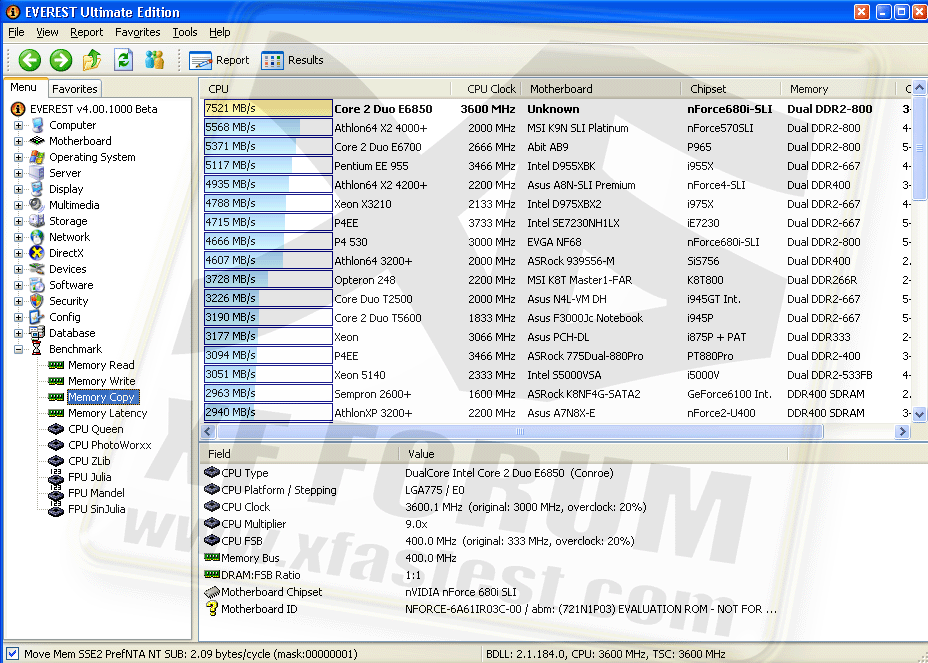Open the Favorites menu
Image resolution: width=928 pixels, height=663 pixels.
coord(138,33)
